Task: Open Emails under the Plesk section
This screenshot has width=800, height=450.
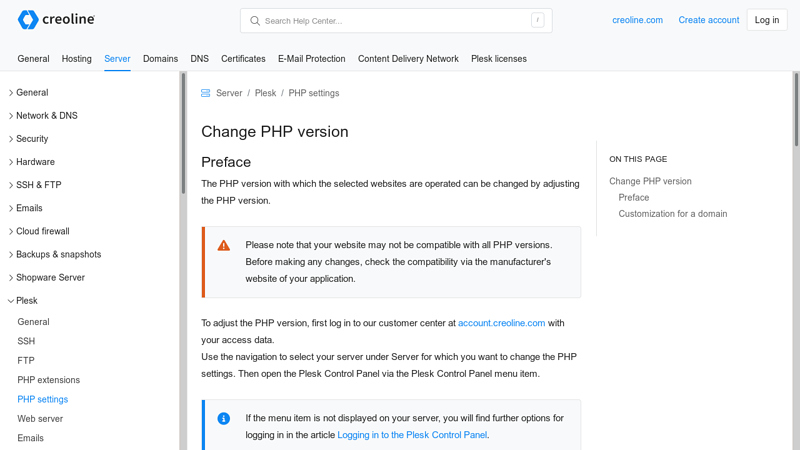Action: click(30, 438)
